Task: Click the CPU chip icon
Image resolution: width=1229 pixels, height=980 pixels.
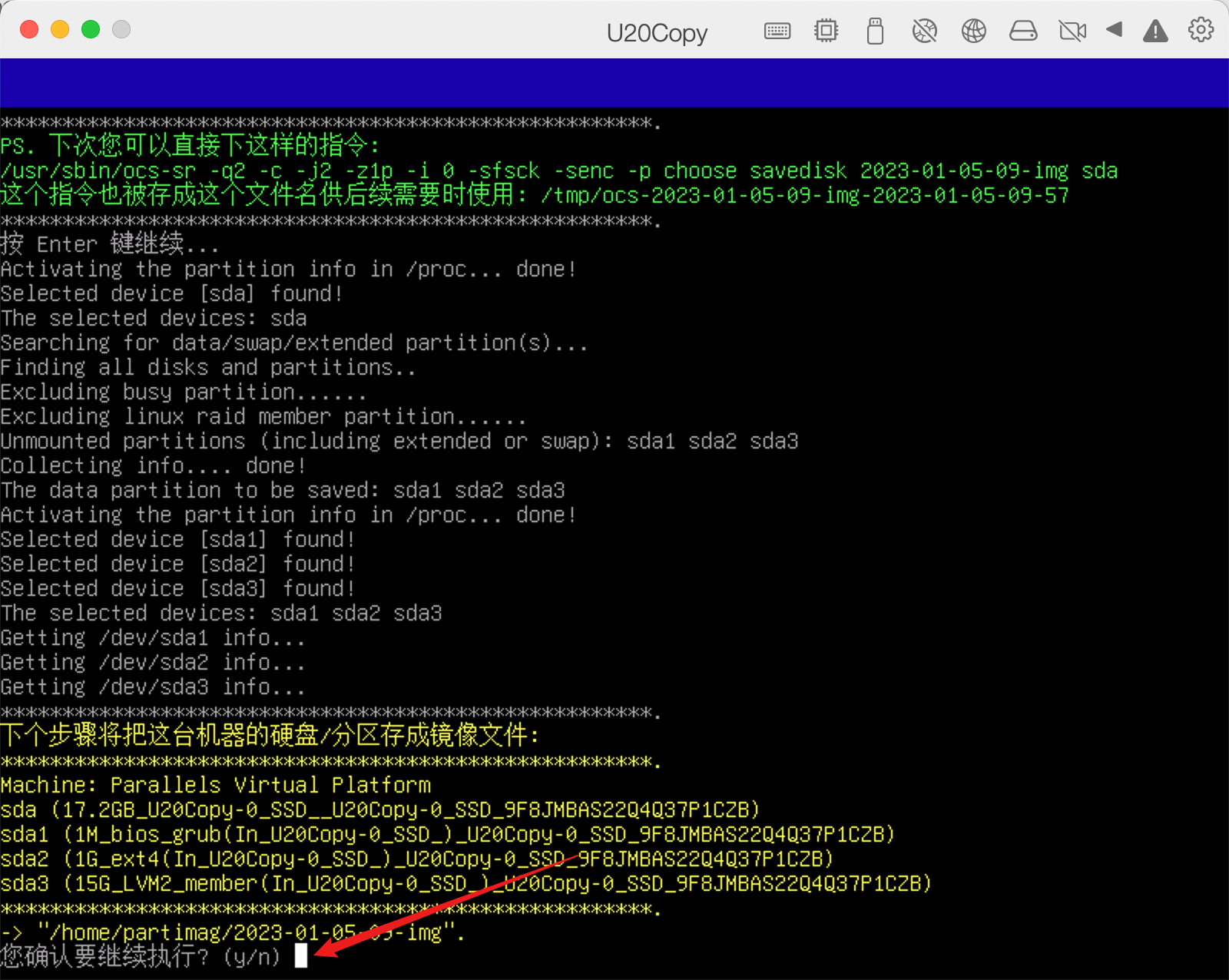Action: click(x=826, y=31)
